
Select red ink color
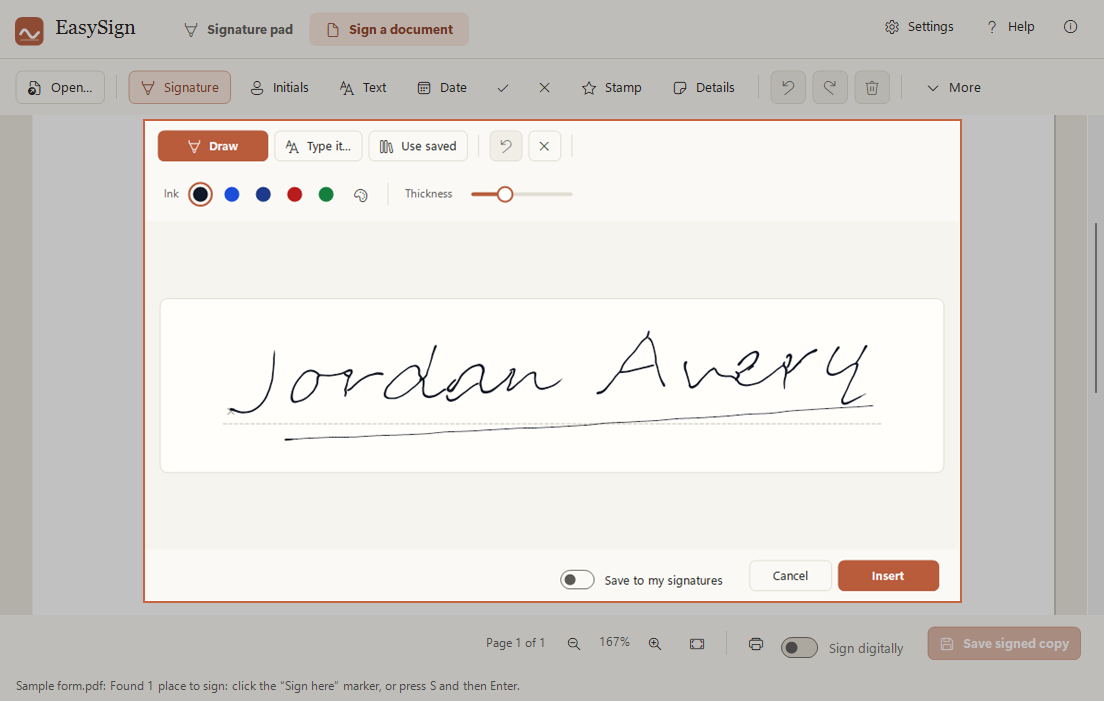pyautogui.click(x=294, y=194)
